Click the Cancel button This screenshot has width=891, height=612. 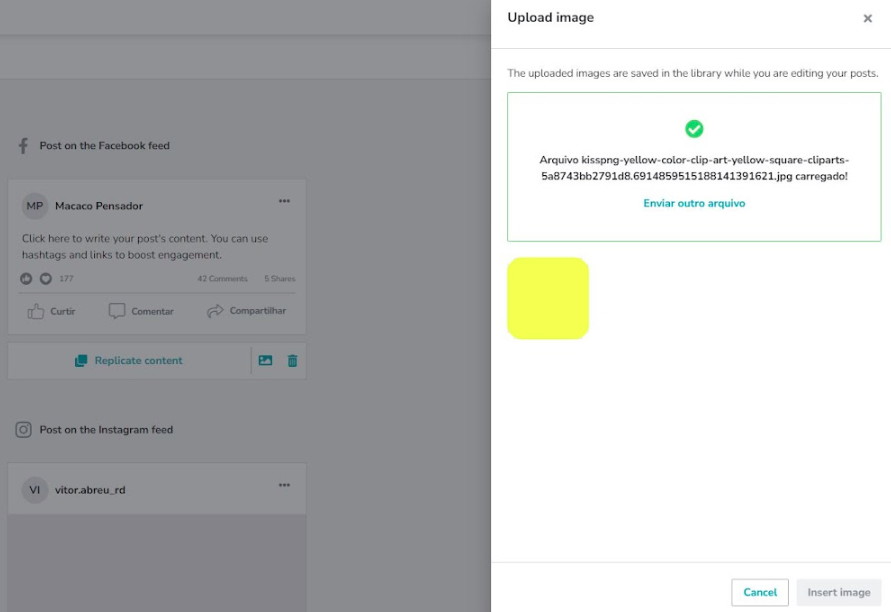click(760, 592)
